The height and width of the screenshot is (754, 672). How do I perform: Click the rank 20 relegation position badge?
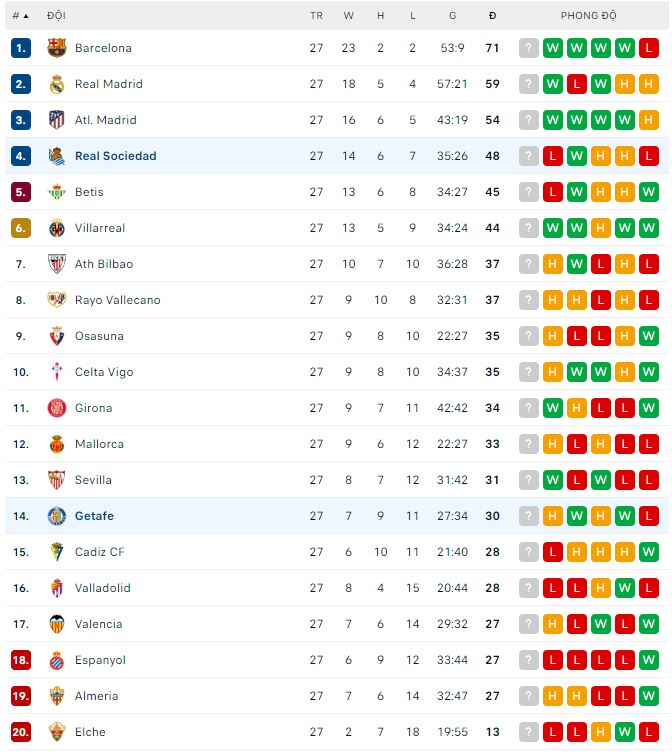[21, 732]
